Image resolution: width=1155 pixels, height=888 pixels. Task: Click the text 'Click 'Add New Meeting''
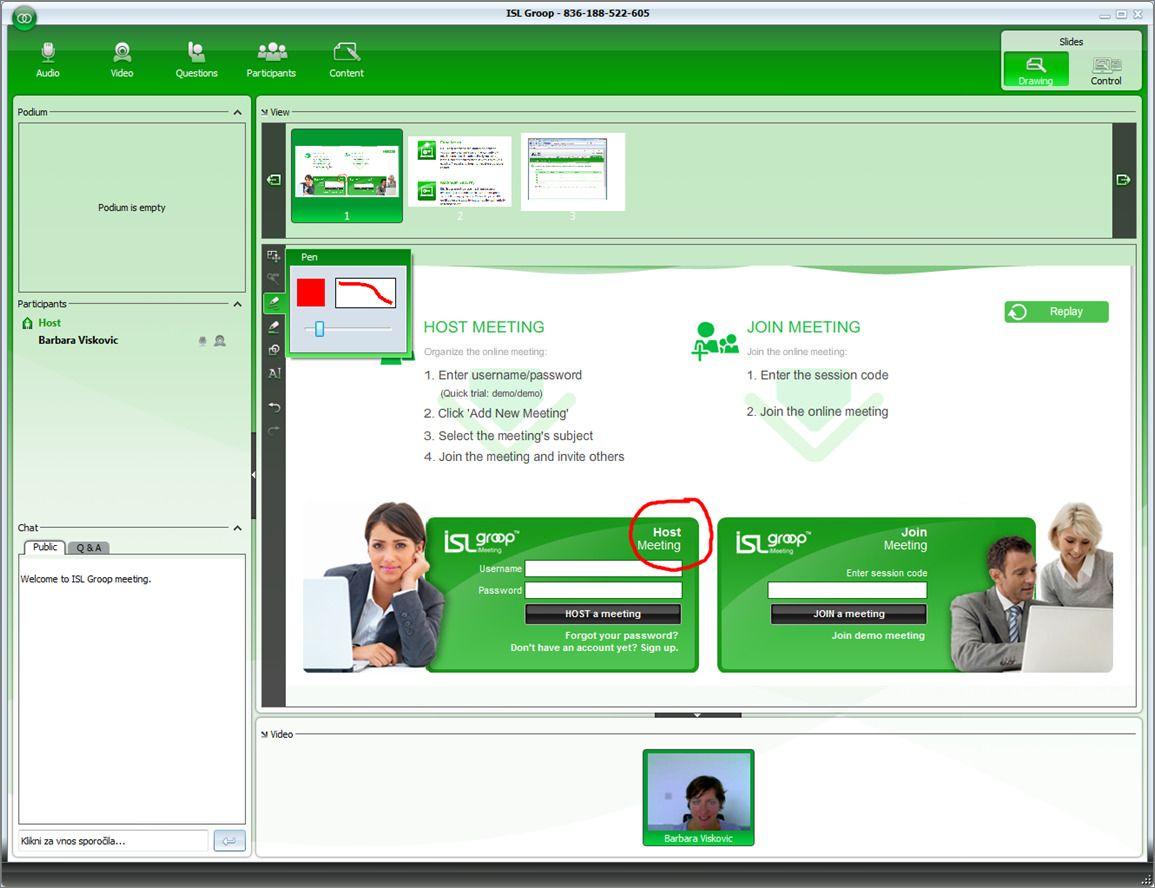pyautogui.click(x=503, y=413)
